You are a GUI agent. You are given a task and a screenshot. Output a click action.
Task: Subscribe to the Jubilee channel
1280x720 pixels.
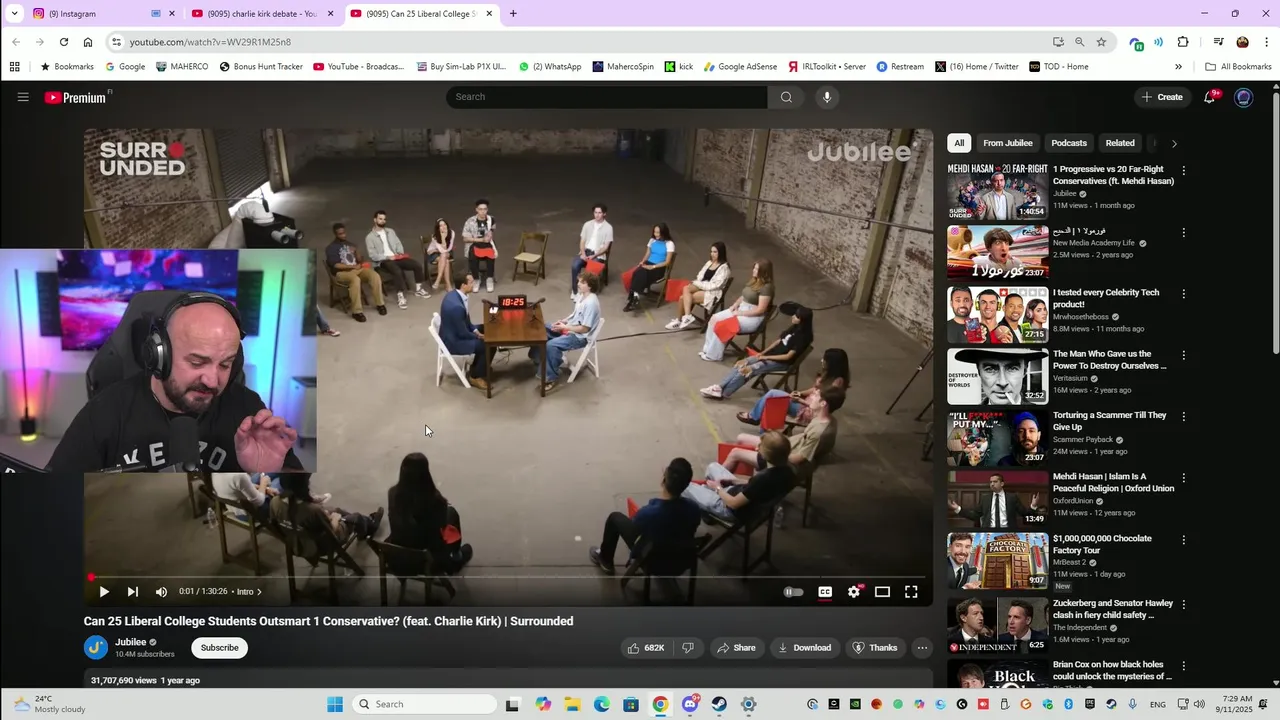(219, 648)
